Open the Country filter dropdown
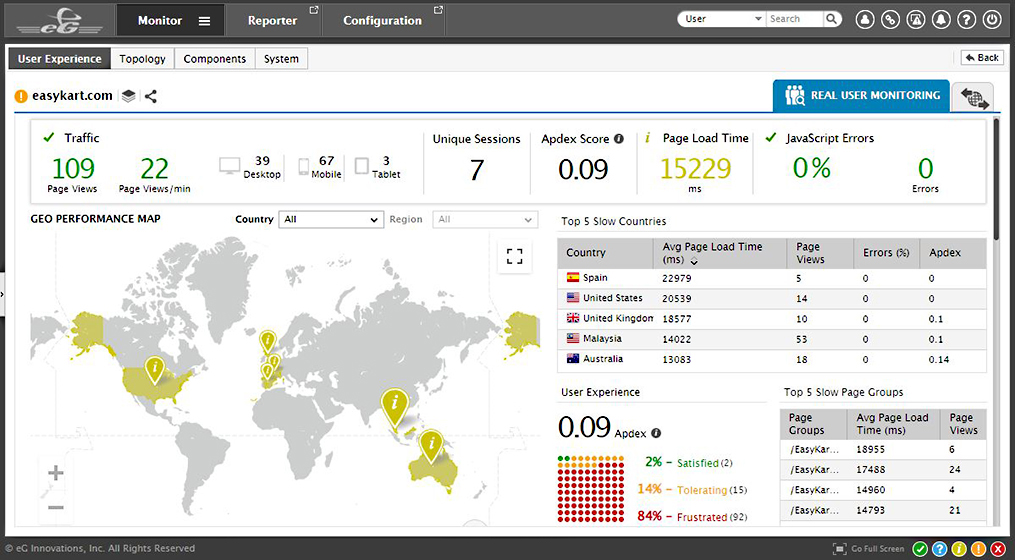Screen dimensions: 1015x560 (331, 219)
